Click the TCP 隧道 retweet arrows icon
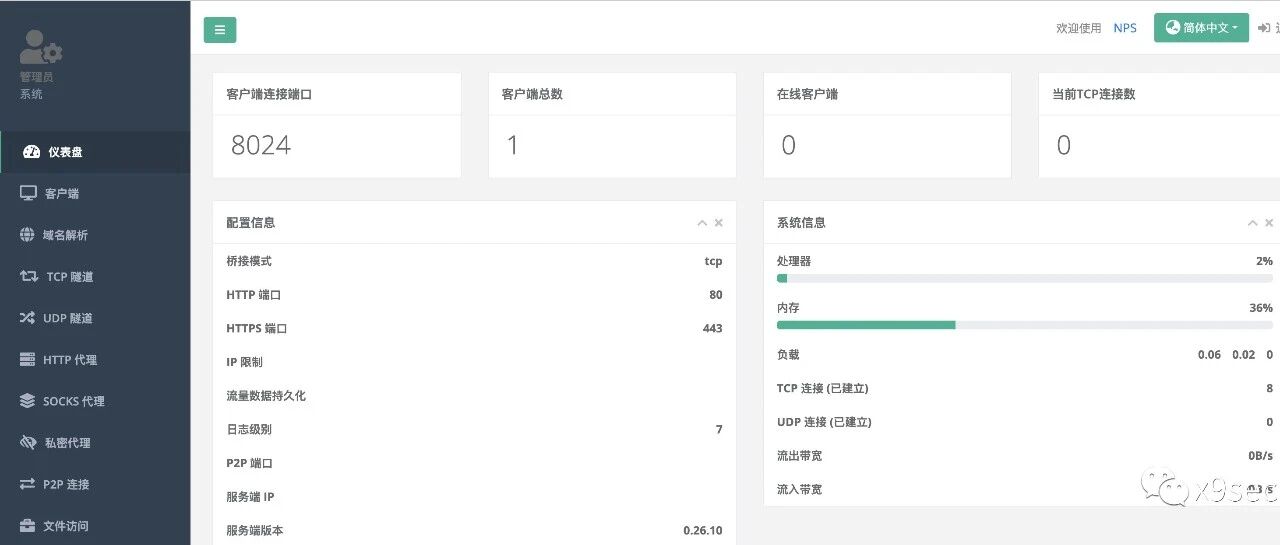1280x545 pixels. [30, 276]
